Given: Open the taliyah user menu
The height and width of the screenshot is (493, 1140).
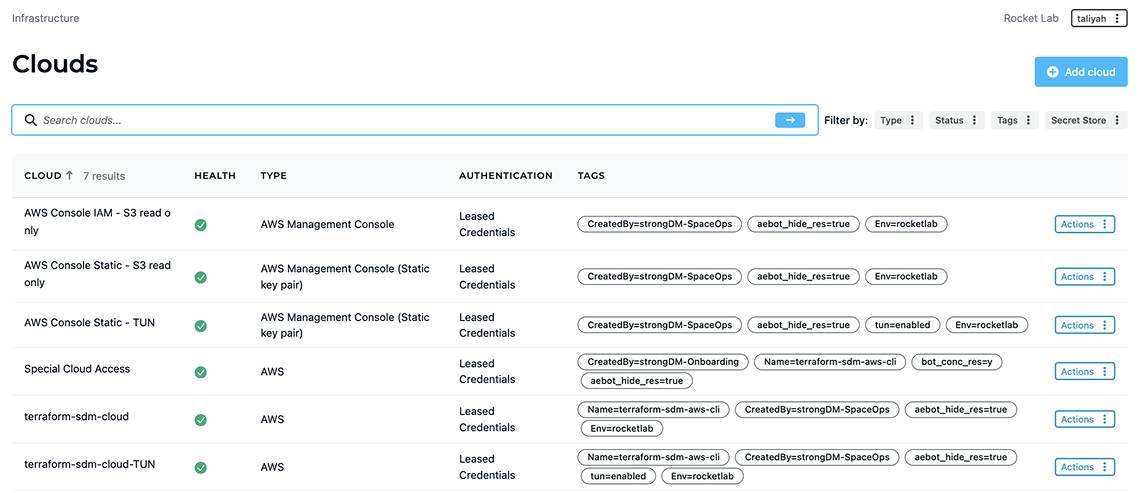Looking at the screenshot, I should point(1099,18).
